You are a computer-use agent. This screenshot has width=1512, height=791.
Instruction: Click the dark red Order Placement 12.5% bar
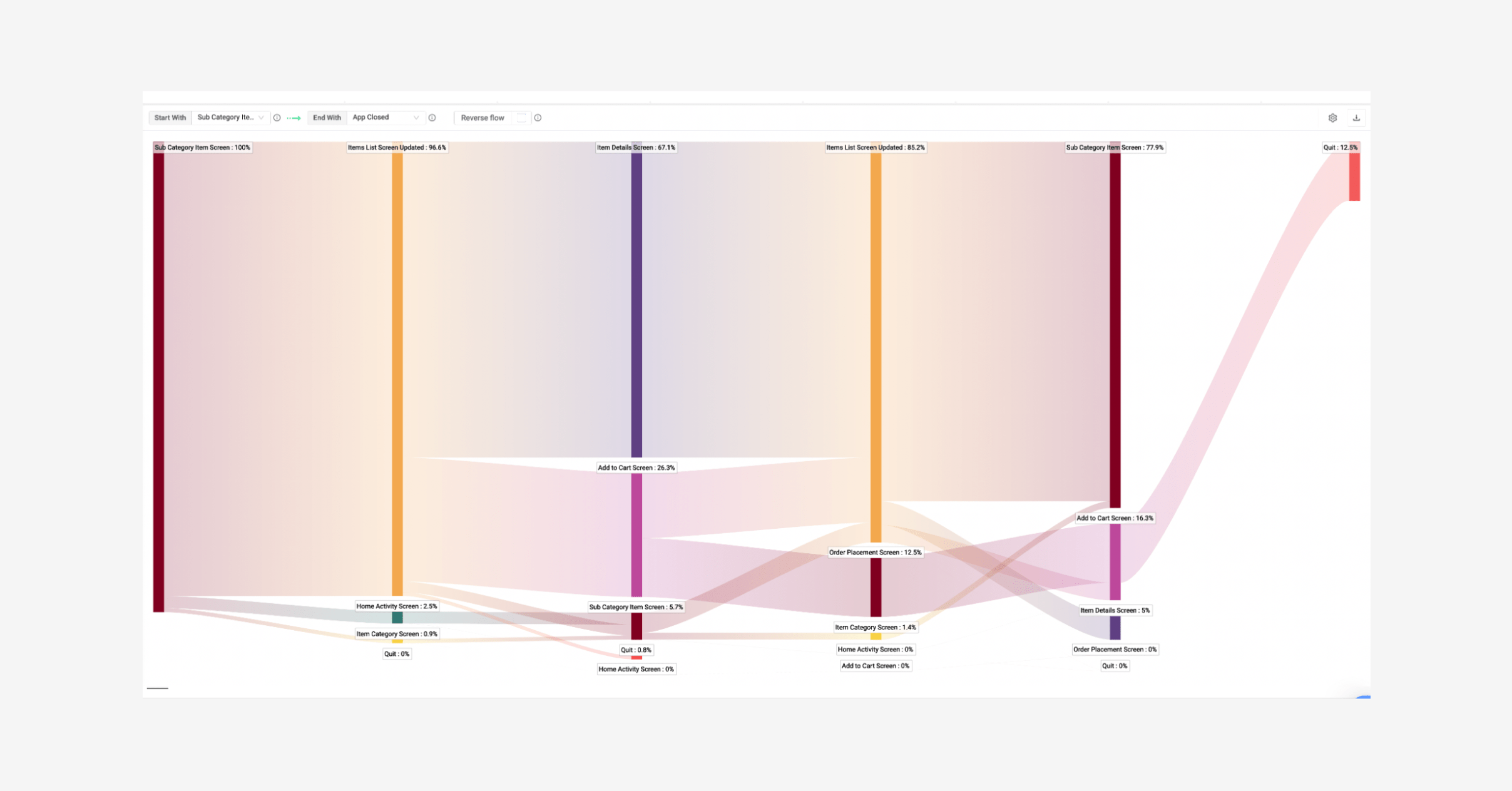pos(876,588)
